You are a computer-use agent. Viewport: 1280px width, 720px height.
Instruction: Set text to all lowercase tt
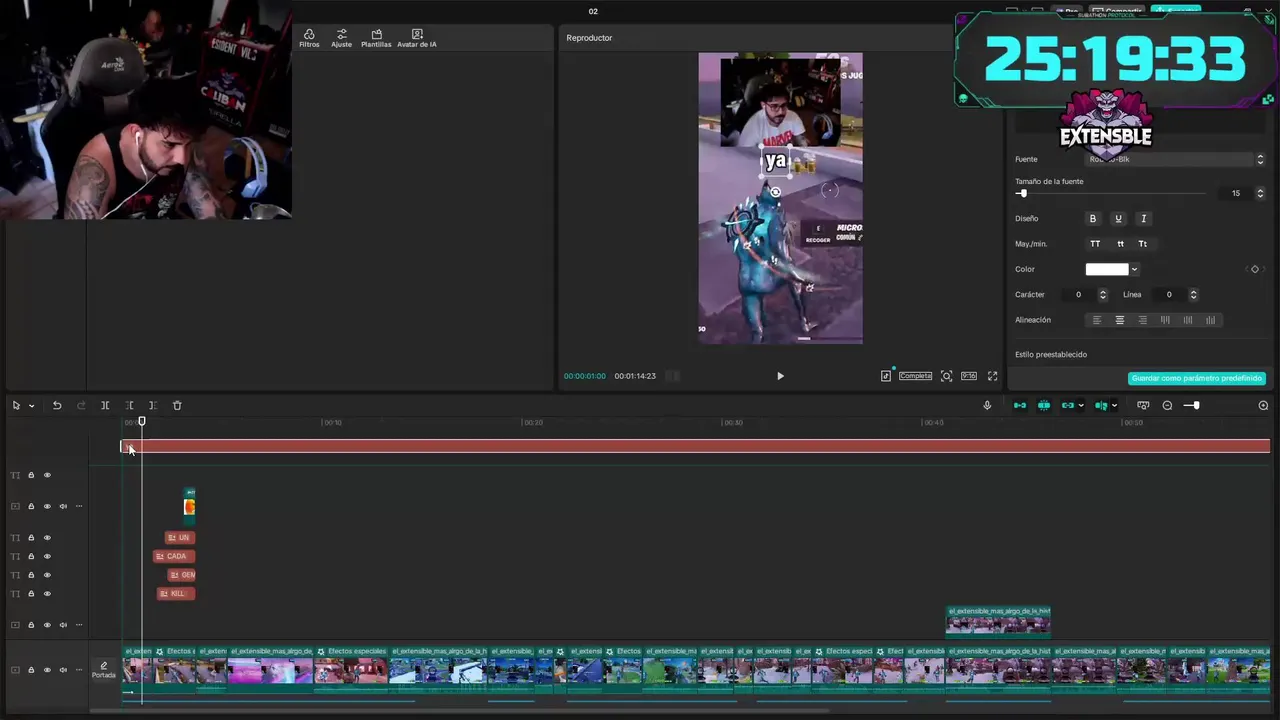1120,244
